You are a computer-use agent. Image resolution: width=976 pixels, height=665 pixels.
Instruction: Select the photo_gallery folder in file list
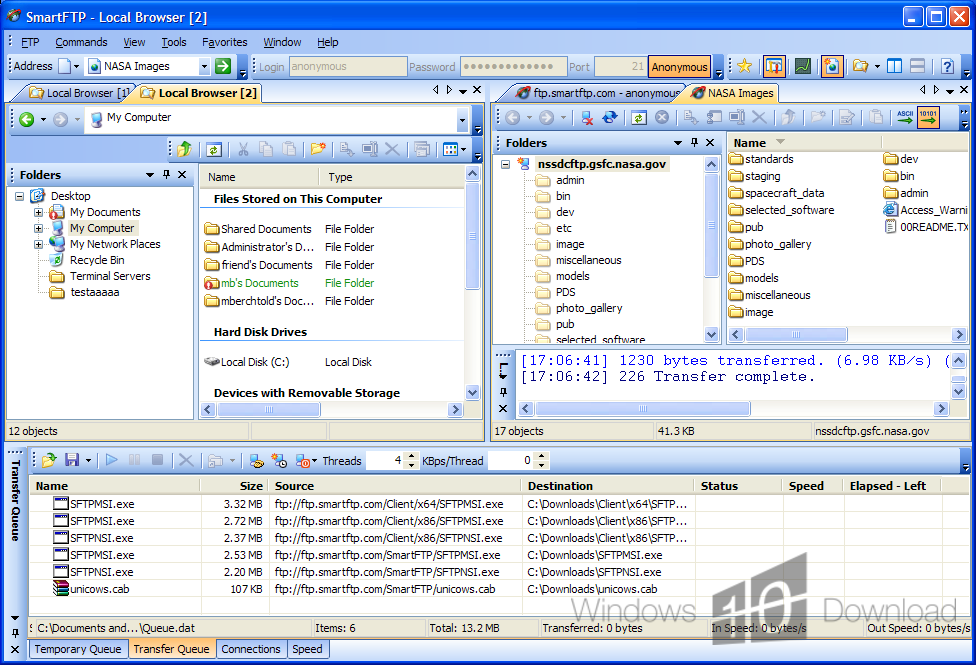[x=777, y=244]
